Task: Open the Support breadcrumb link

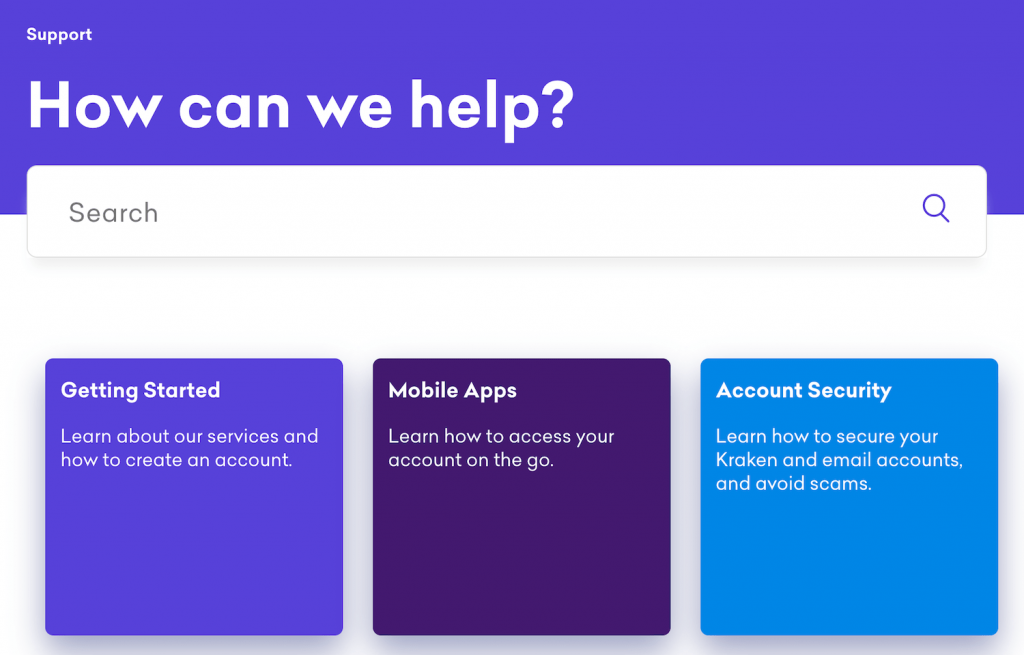Action: point(59,35)
